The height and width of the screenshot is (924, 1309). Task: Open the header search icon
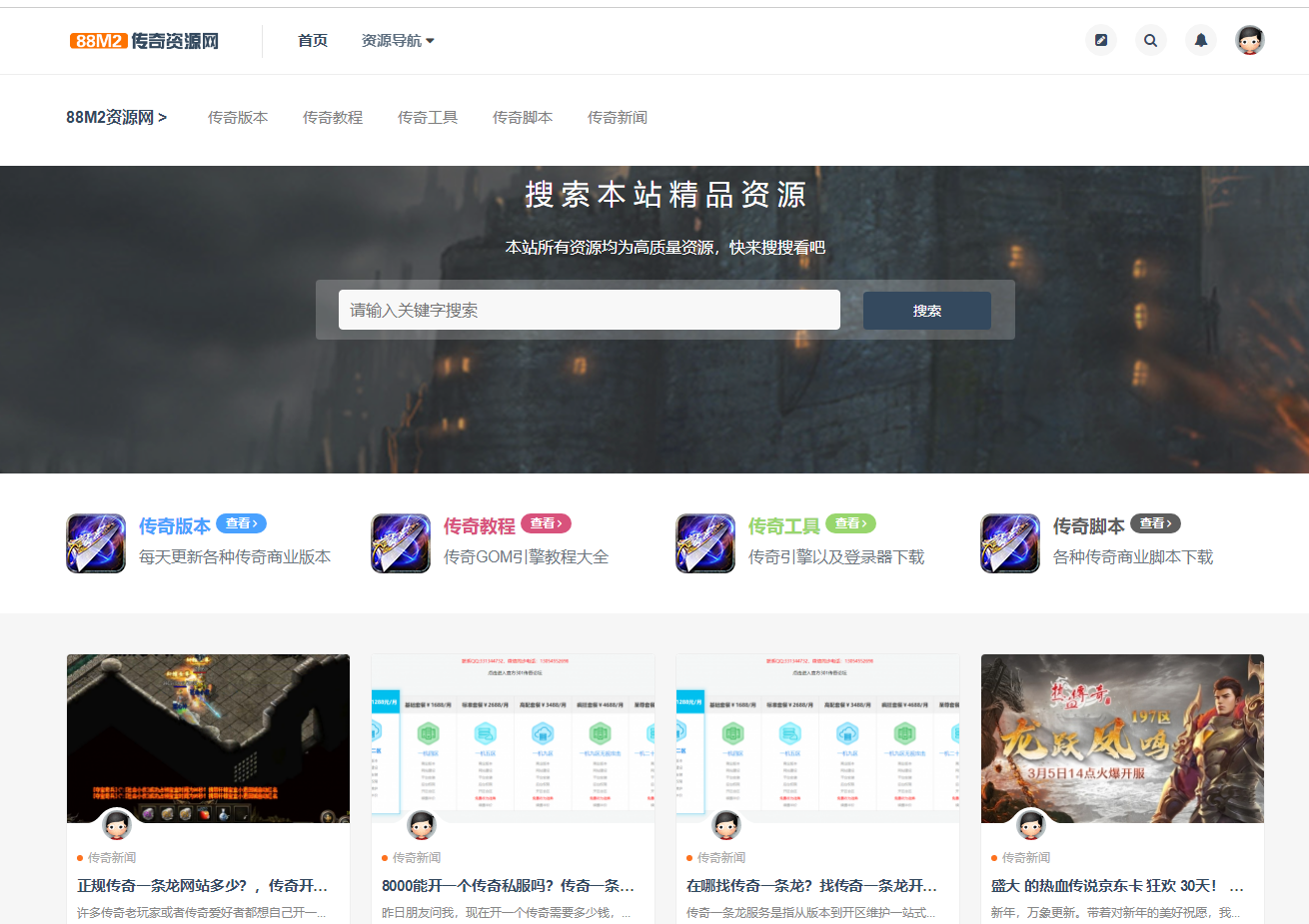click(x=1151, y=40)
